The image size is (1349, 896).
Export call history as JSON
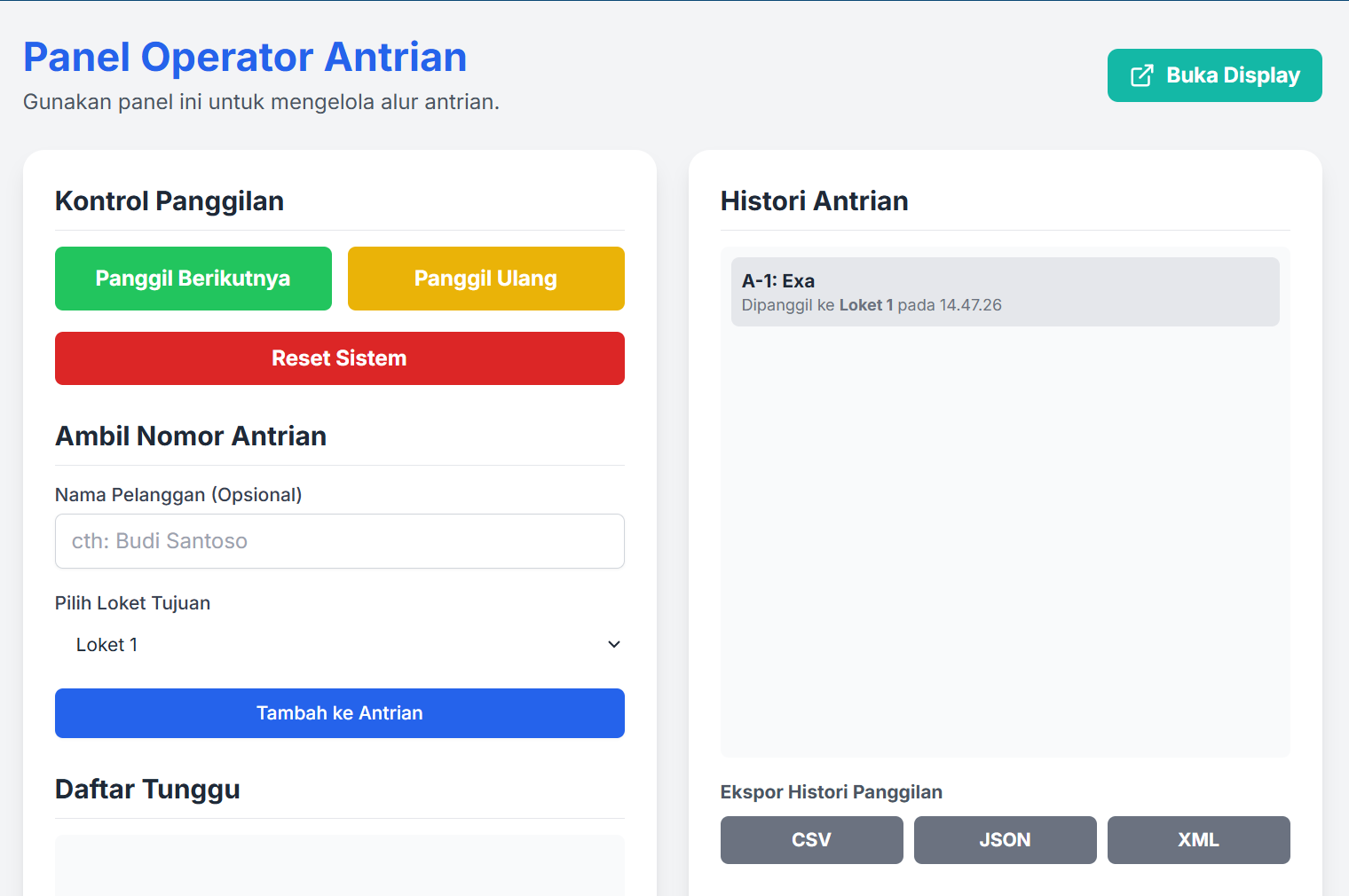click(1005, 840)
